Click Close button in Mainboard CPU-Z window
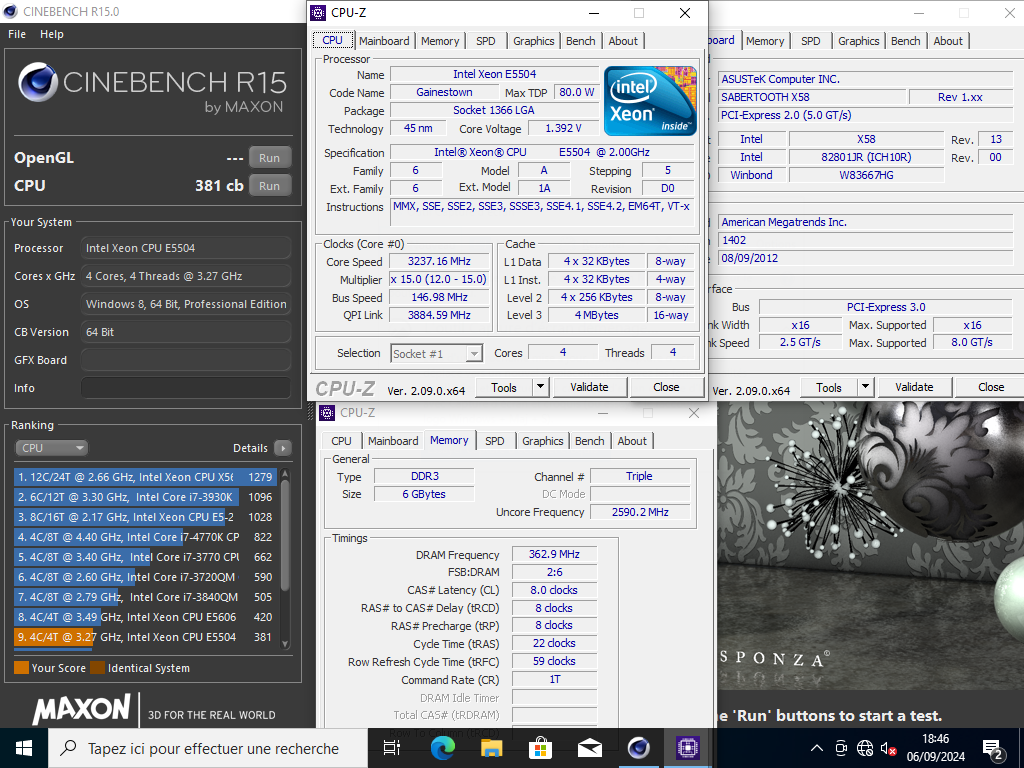This screenshot has width=1024, height=768. point(991,387)
